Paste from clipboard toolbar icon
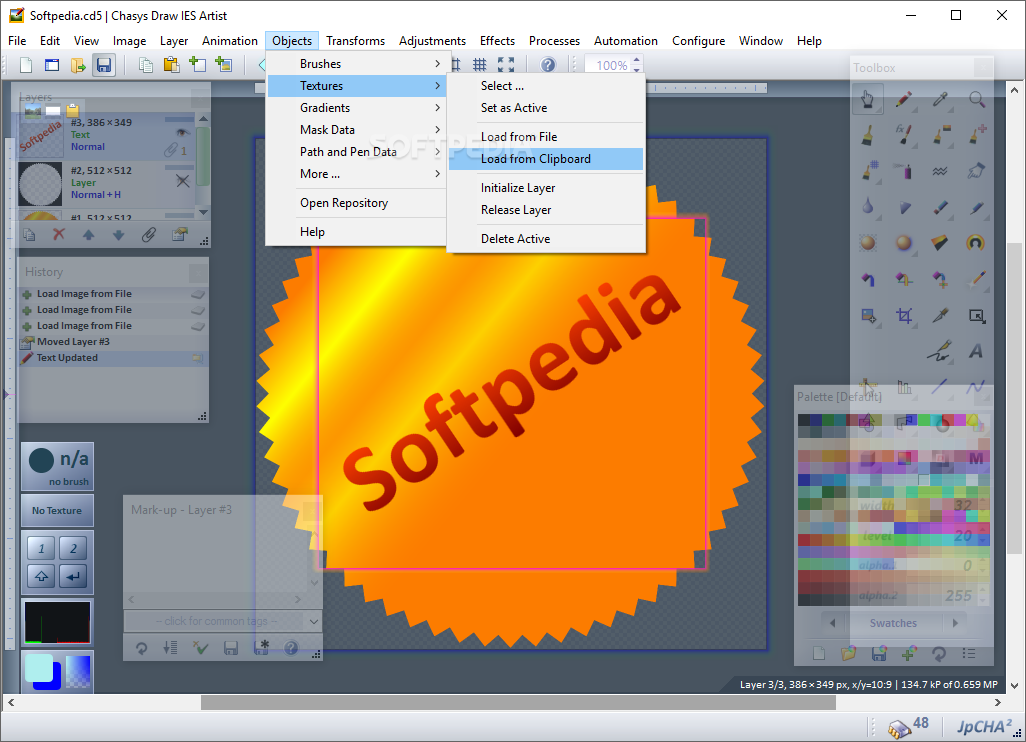This screenshot has width=1026, height=742. coord(171,65)
